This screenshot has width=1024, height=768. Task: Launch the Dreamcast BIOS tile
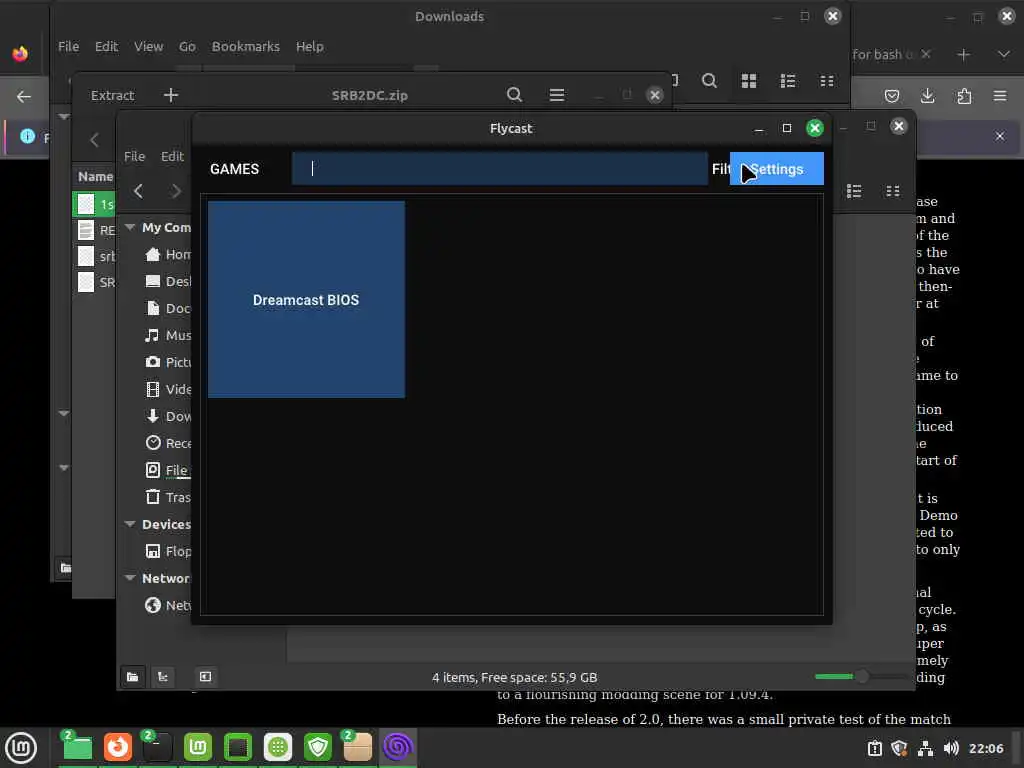(x=306, y=300)
